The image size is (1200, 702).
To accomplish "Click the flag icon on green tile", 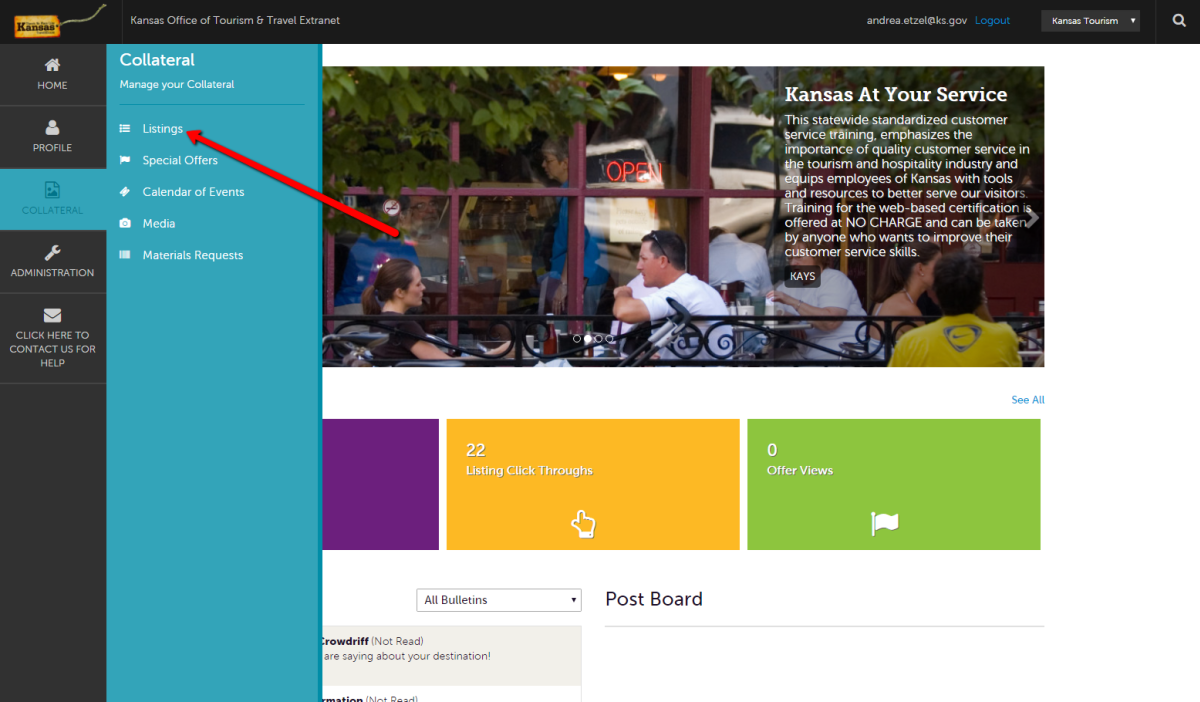I will (x=884, y=523).
